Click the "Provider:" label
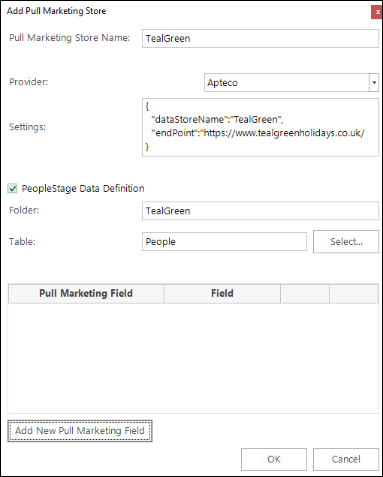383x477 pixels. [x=29, y=82]
